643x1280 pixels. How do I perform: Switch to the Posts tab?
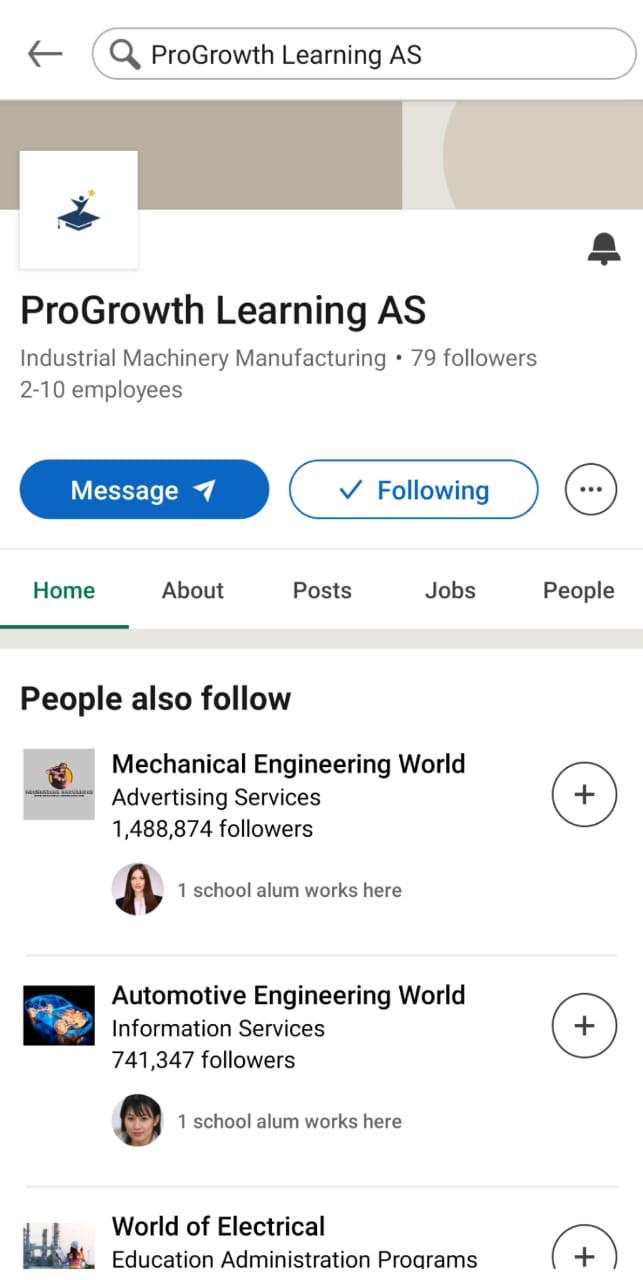[322, 590]
